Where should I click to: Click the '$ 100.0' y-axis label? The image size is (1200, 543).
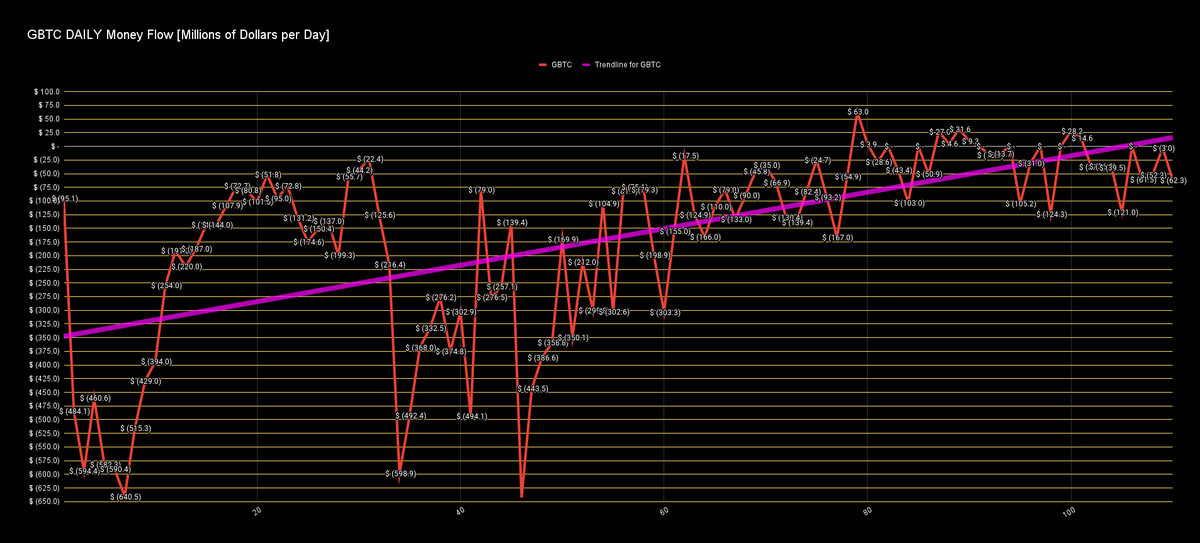point(46,91)
